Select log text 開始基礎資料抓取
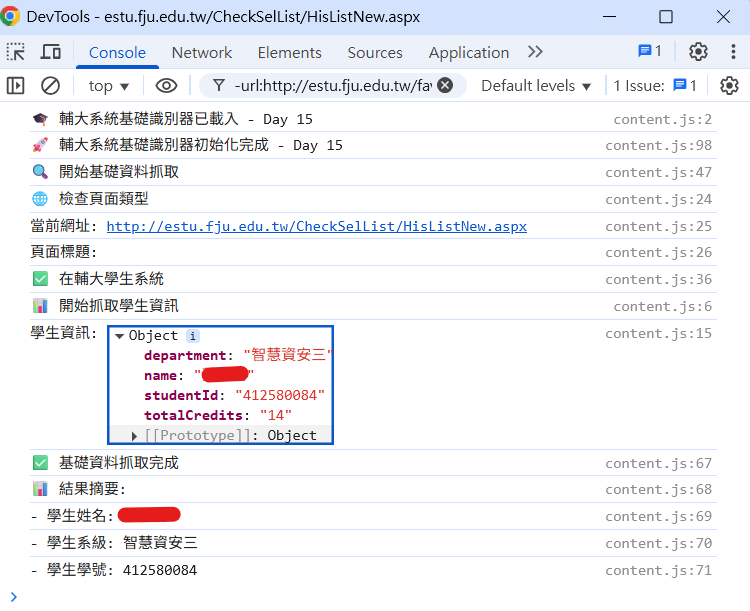The image size is (750, 611). pyautogui.click(x=119, y=172)
